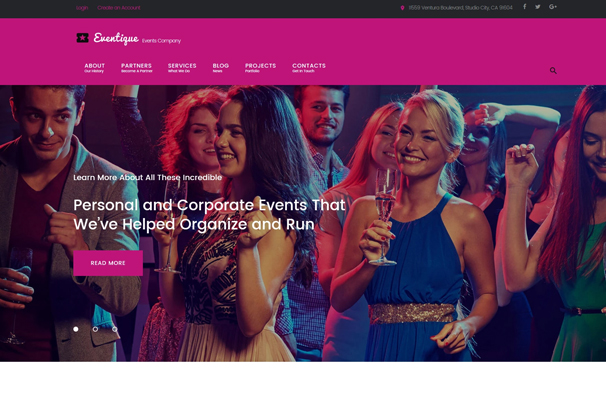Expand the Projects portfolio menu
The width and height of the screenshot is (606, 410).
(260, 68)
